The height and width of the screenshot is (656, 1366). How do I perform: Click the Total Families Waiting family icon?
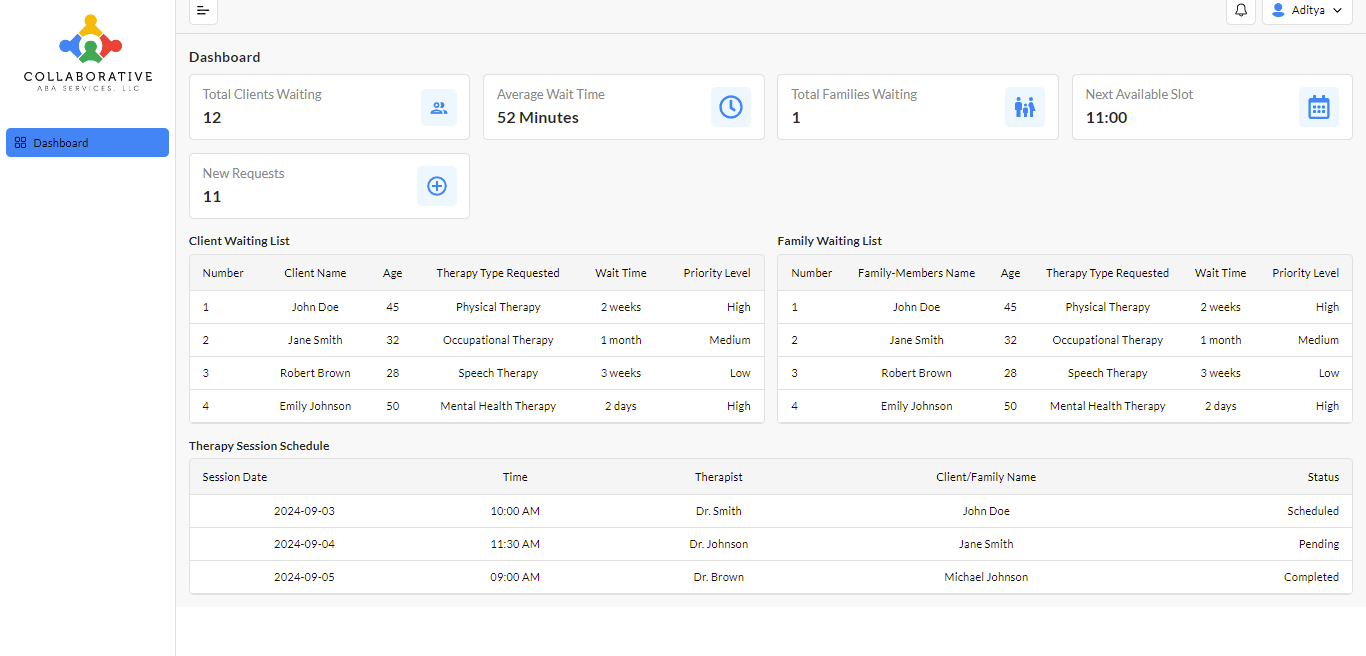click(x=1025, y=107)
